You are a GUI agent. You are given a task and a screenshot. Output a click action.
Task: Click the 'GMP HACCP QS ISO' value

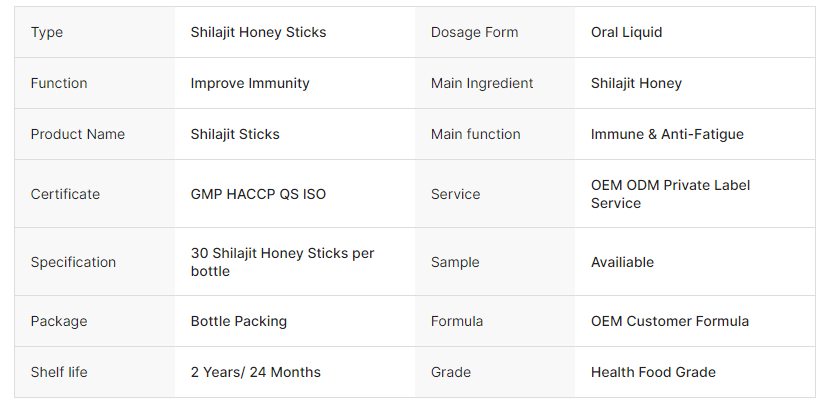click(258, 194)
